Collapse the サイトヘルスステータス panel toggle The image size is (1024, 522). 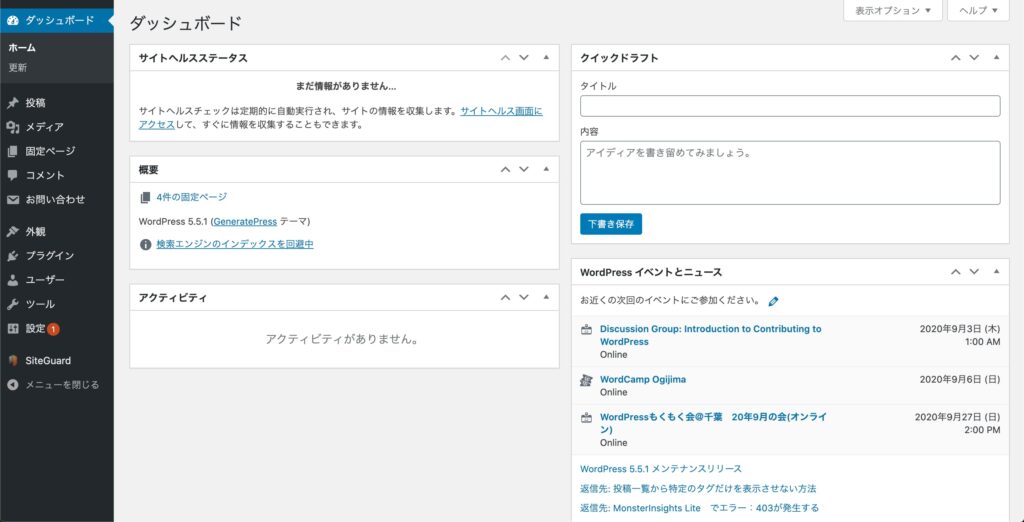546,57
